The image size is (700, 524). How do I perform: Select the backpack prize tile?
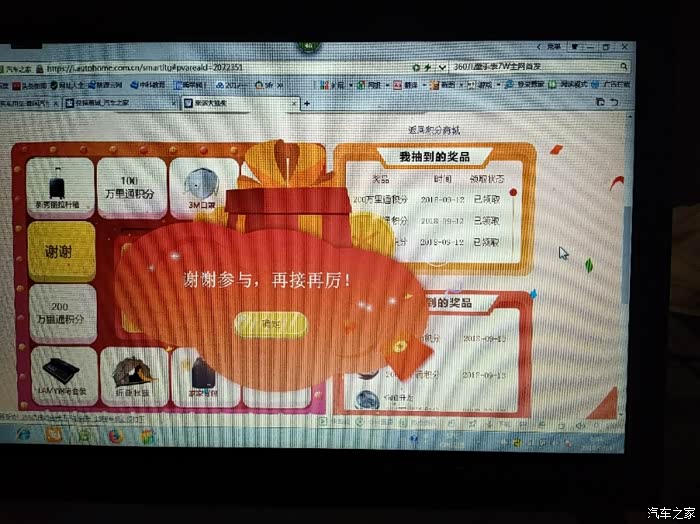(x=203, y=378)
